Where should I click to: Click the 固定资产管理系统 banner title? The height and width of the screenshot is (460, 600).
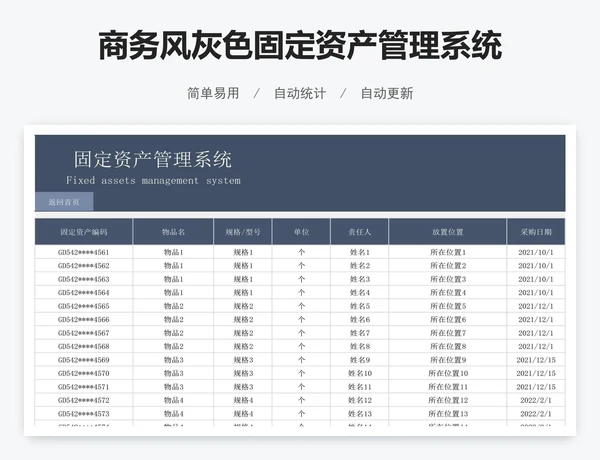coord(153,159)
